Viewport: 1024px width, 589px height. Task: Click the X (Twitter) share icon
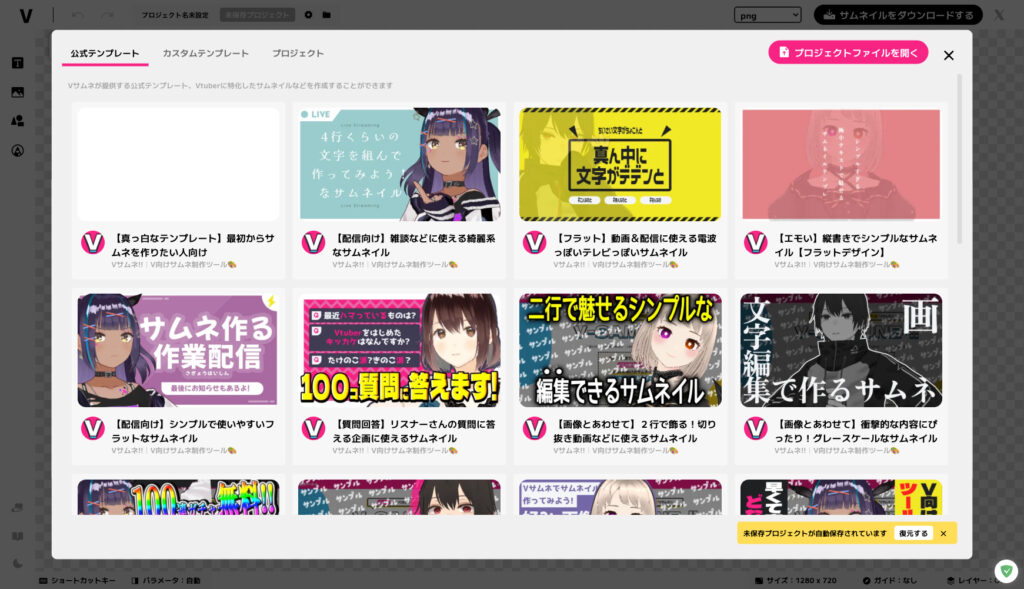[x=998, y=15]
